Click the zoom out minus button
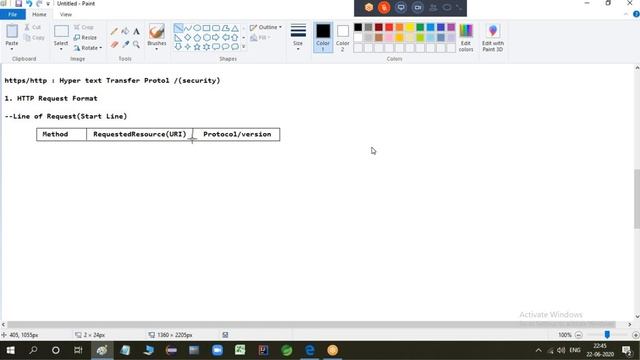640x360 pixels. [578, 335]
